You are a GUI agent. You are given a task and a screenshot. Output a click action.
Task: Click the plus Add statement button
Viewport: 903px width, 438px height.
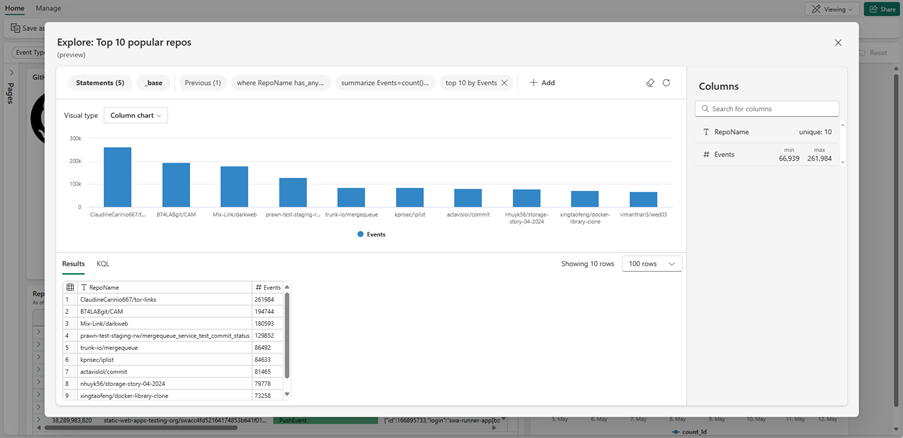[542, 83]
